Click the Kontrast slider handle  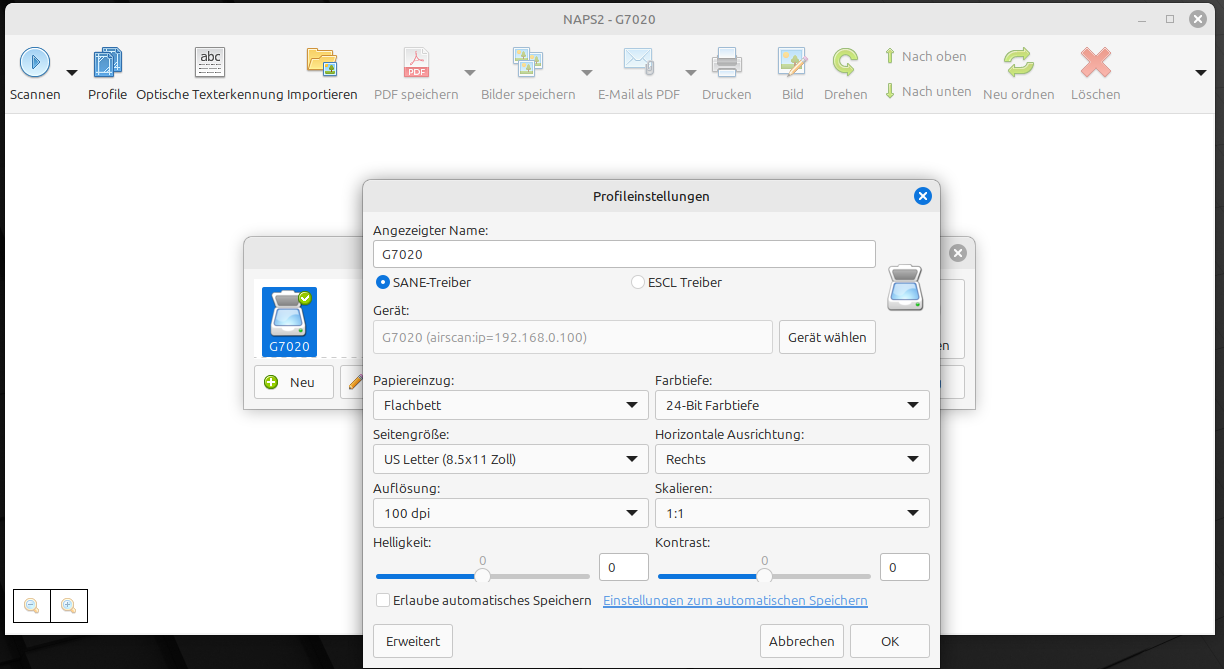(765, 576)
